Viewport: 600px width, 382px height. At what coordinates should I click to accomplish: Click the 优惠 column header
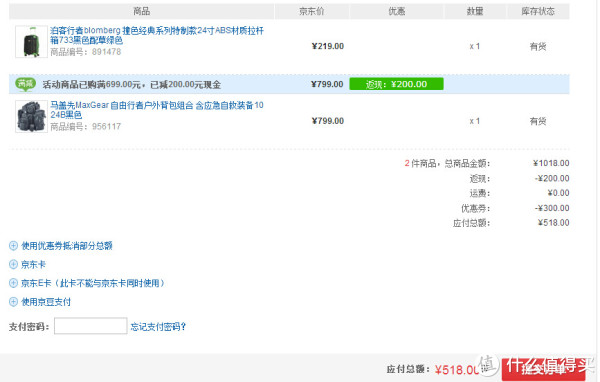coord(396,11)
